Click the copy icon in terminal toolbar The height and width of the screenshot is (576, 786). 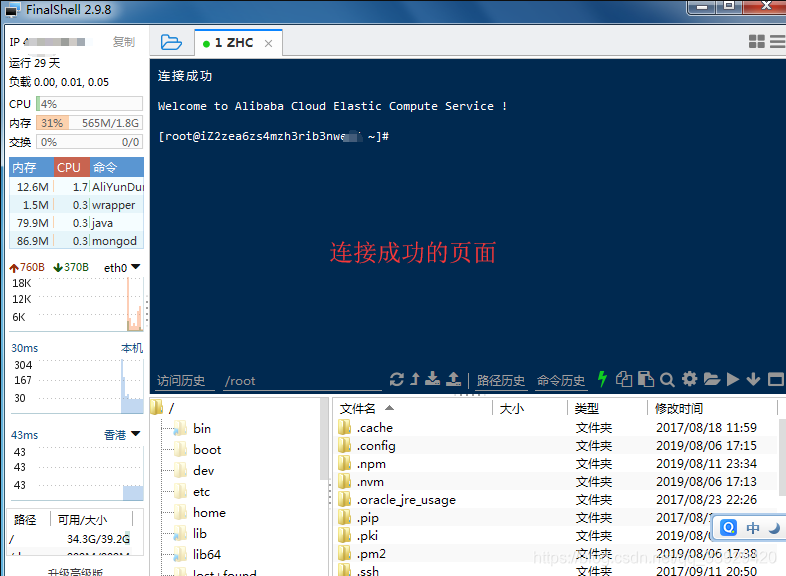pyautogui.click(x=624, y=379)
